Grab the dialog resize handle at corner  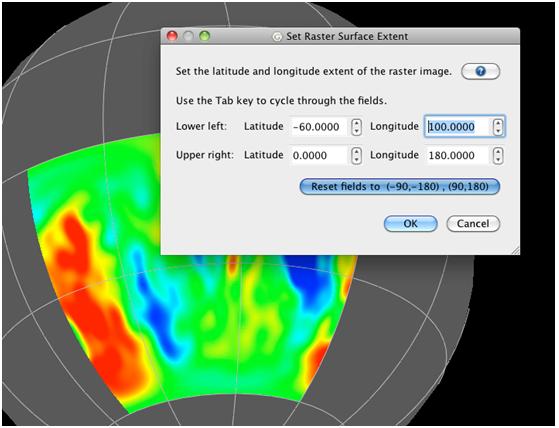[x=515, y=251]
